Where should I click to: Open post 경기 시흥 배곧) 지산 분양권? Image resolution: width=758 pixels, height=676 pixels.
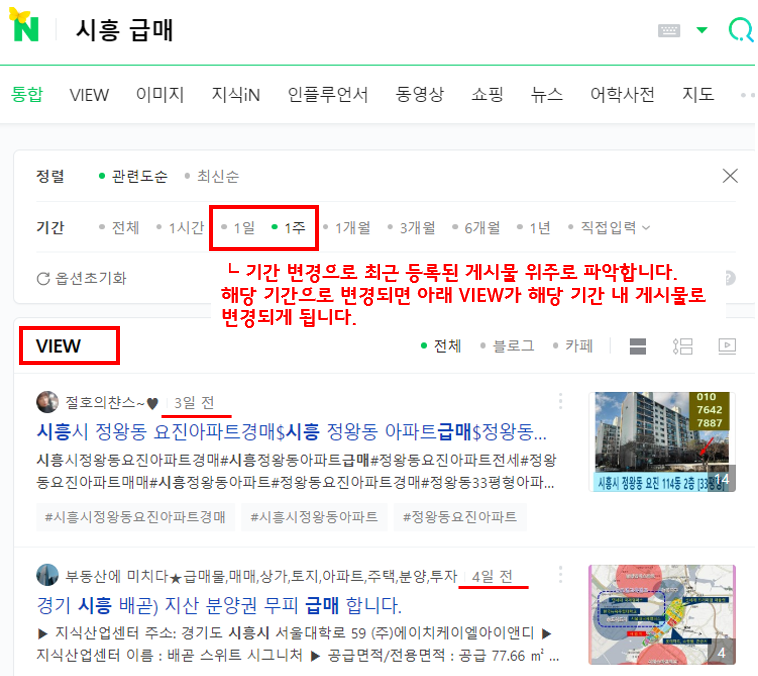(219, 605)
